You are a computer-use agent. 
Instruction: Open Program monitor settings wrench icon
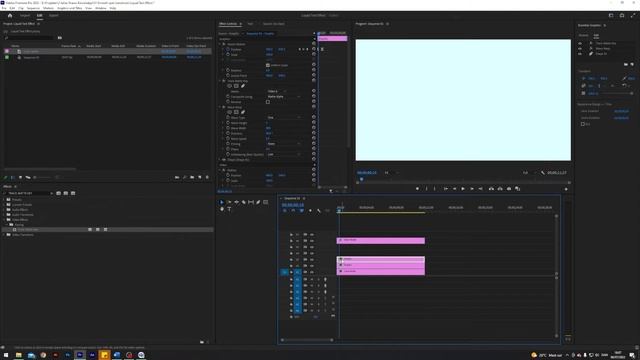(x=543, y=173)
